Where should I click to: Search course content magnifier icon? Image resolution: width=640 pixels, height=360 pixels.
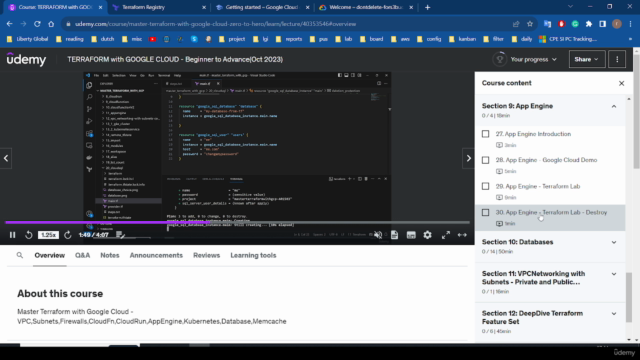pos(20,256)
